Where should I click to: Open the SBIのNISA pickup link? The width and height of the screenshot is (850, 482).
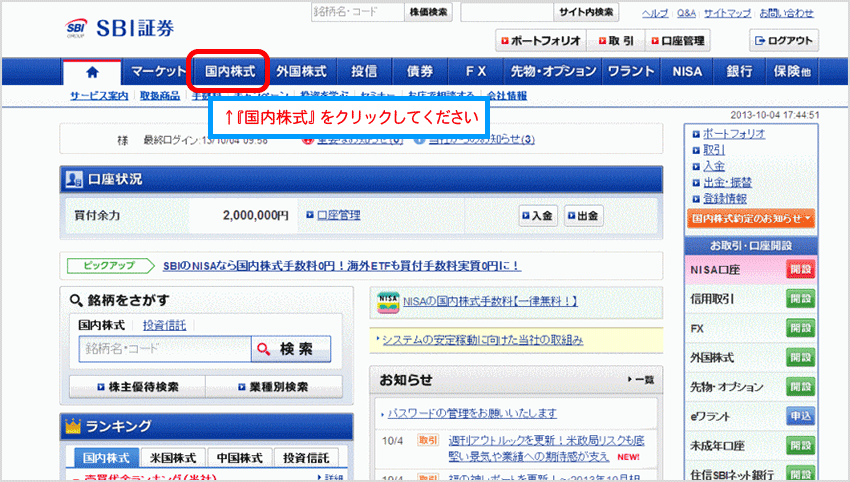tap(342, 266)
